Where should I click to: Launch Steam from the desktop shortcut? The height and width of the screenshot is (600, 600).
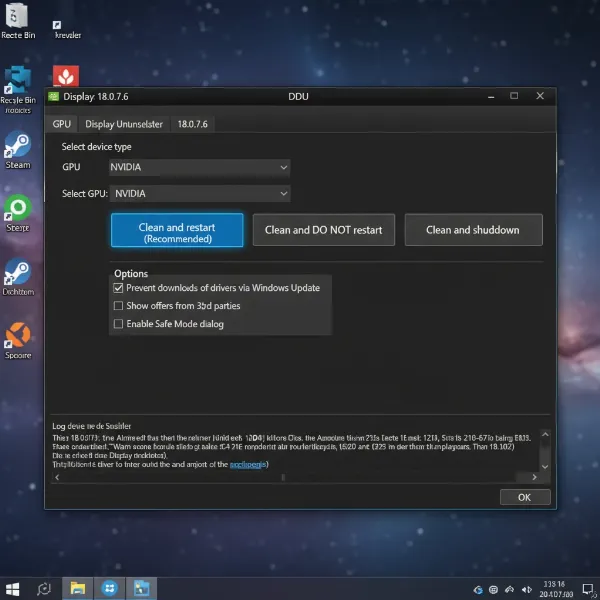[x=18, y=150]
